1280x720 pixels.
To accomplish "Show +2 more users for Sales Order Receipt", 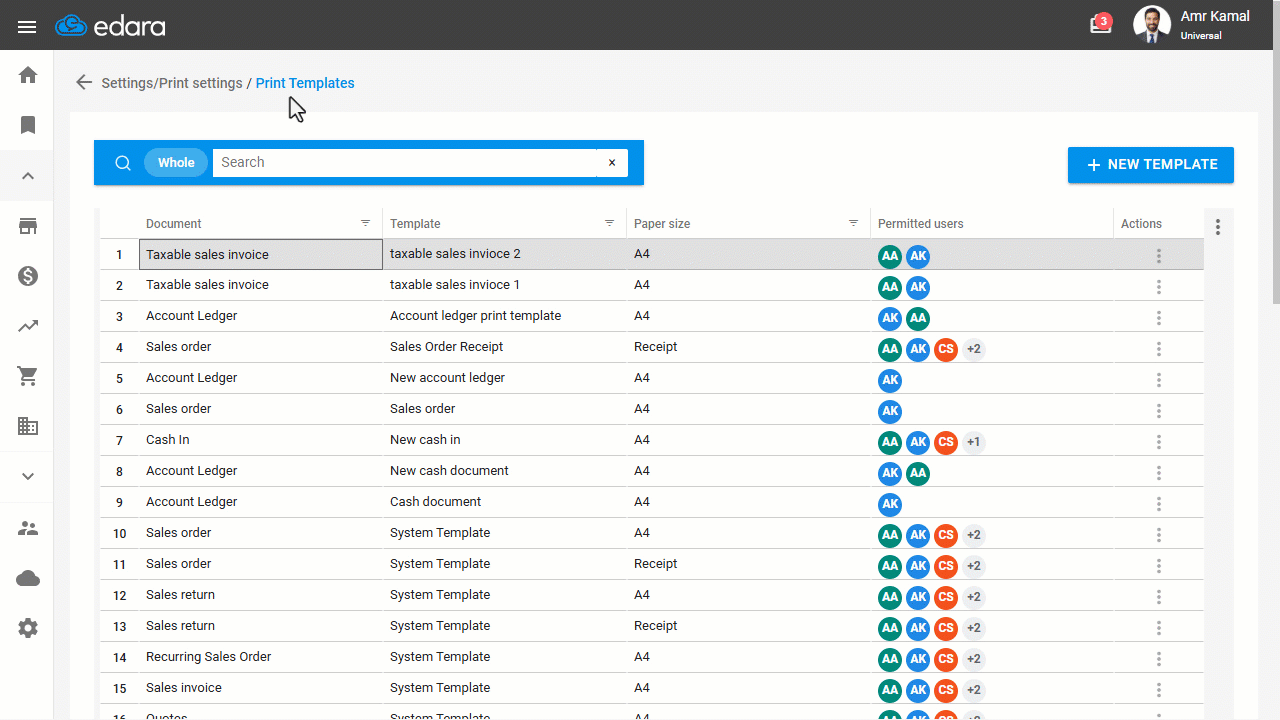I will (974, 349).
